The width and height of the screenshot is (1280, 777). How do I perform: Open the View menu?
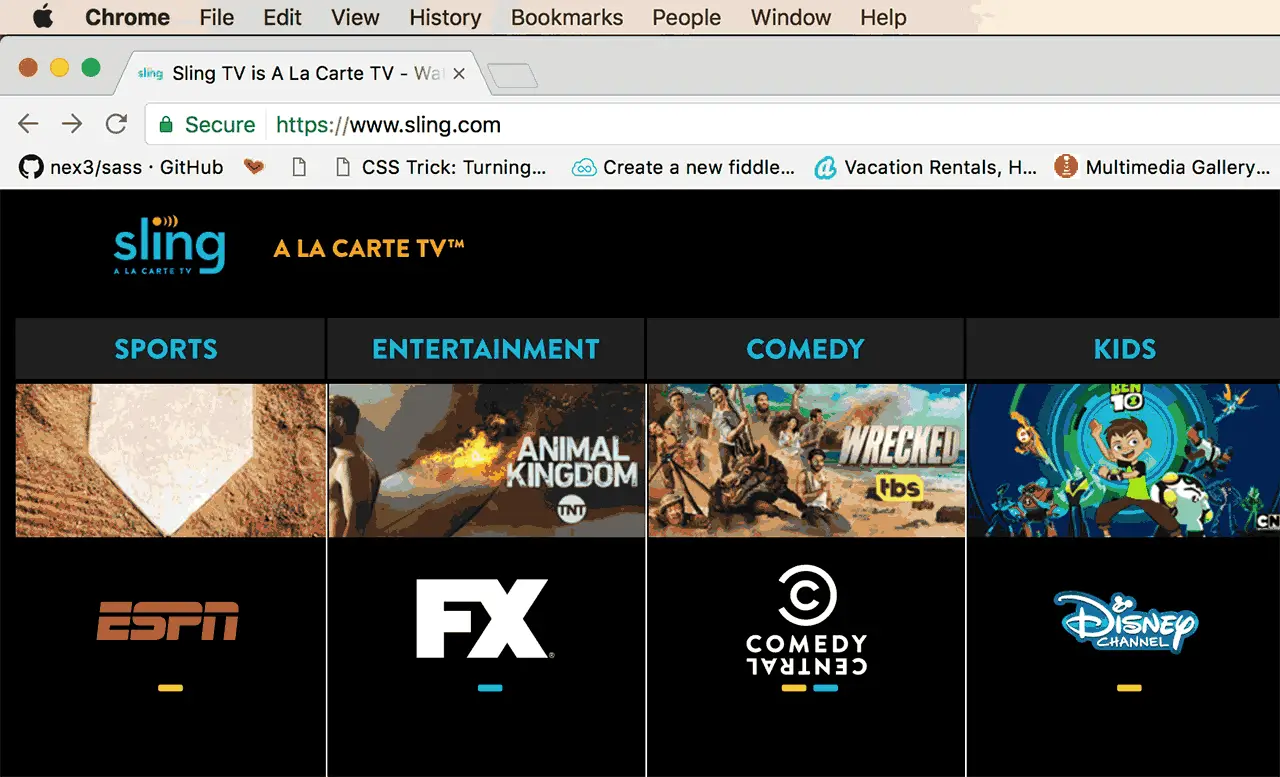click(x=355, y=17)
